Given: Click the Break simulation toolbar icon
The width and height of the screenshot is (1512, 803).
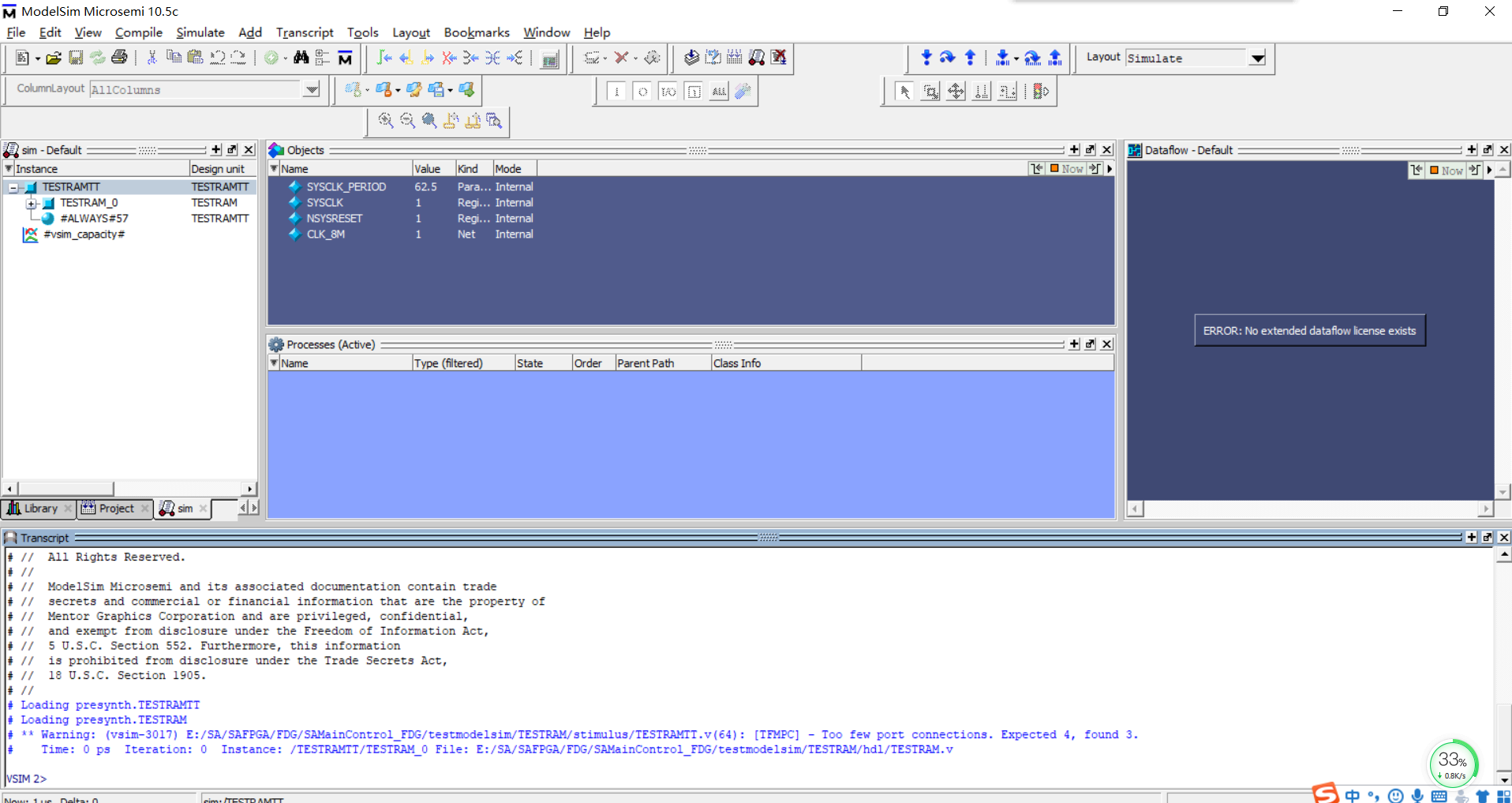Looking at the screenshot, I should 620,58.
